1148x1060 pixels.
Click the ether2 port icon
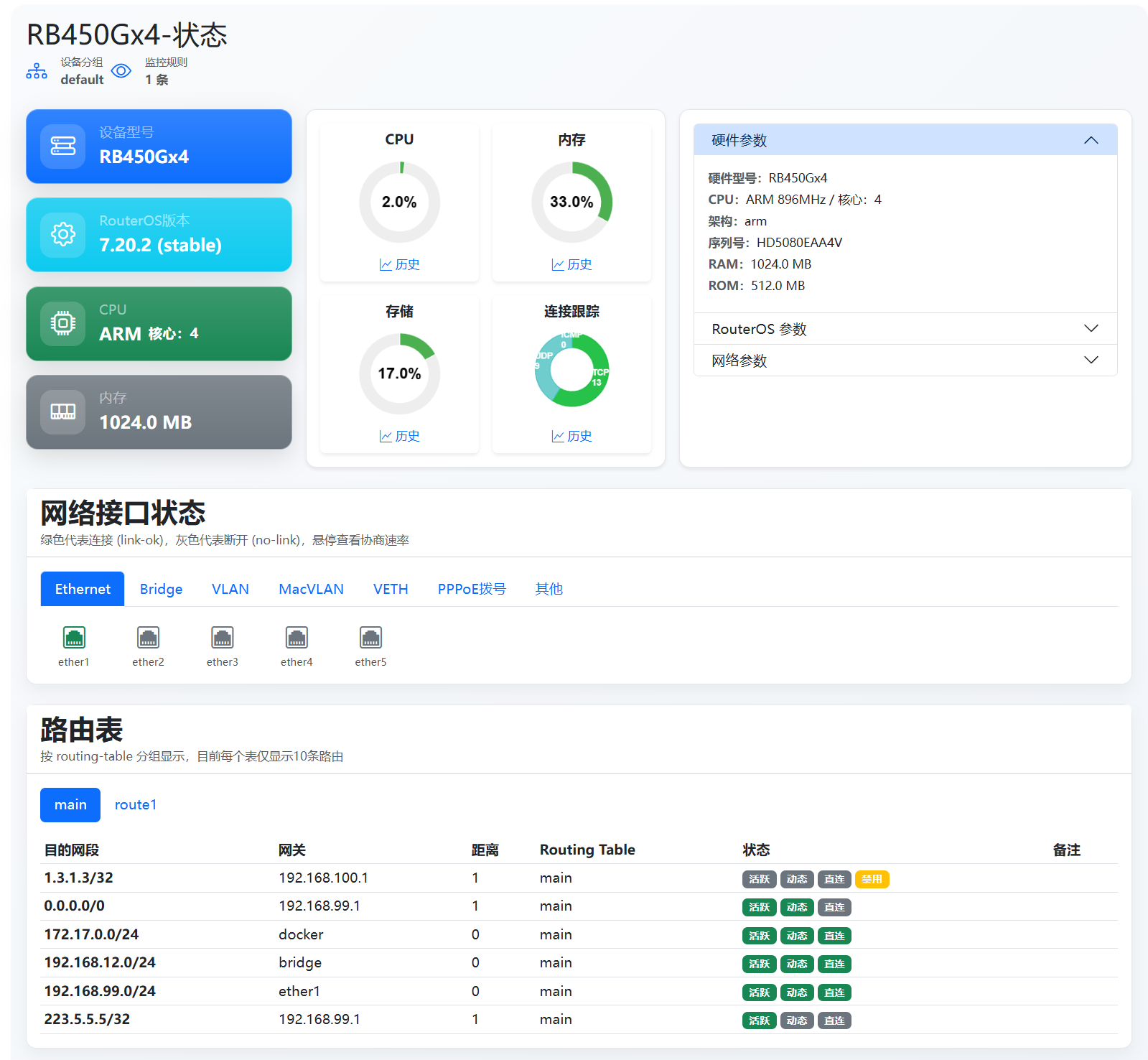point(148,637)
